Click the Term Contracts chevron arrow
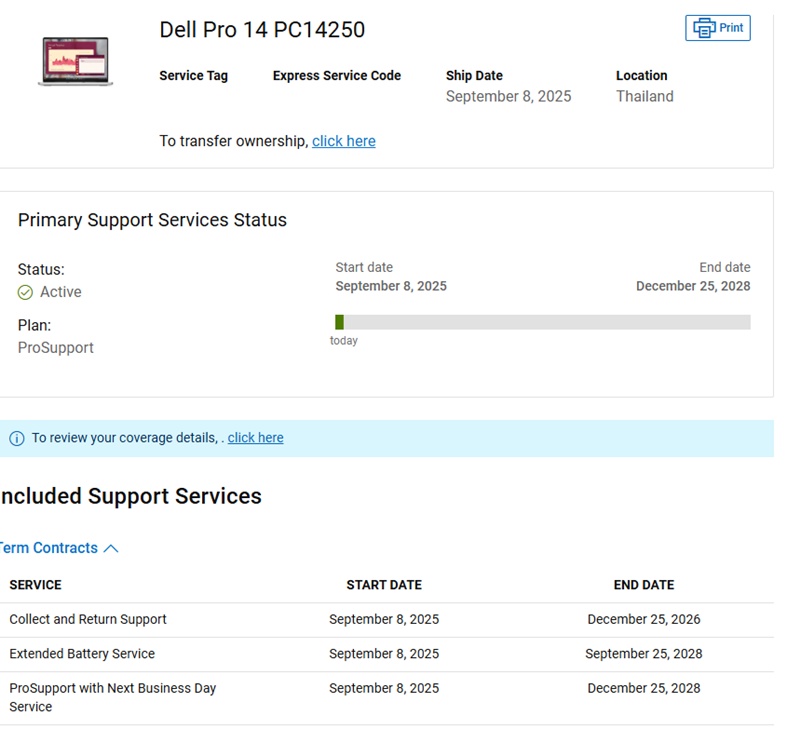This screenshot has width=800, height=742. click(x=111, y=548)
